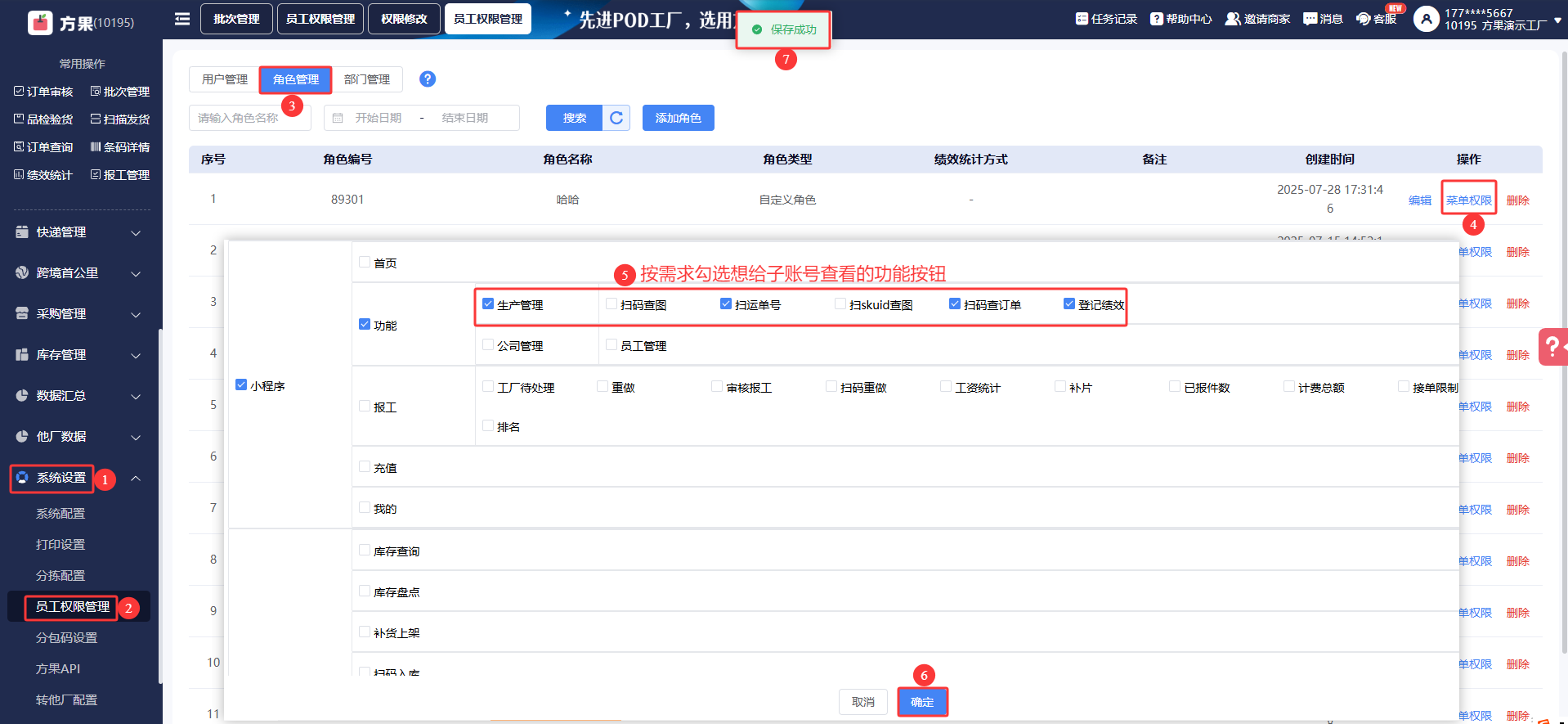The width and height of the screenshot is (1568, 724).
Task: Check the 工厂待处理 checkbox
Action: point(488,386)
